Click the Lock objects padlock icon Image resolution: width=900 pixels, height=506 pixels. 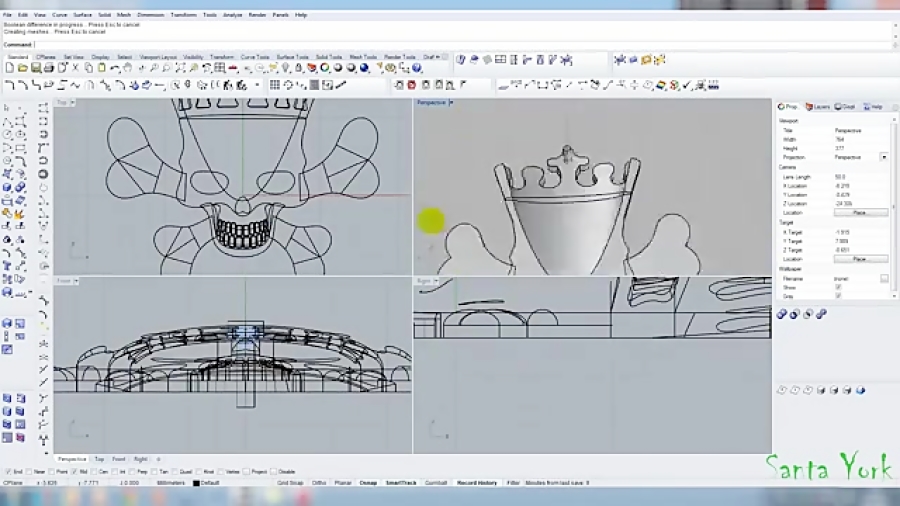coord(298,68)
